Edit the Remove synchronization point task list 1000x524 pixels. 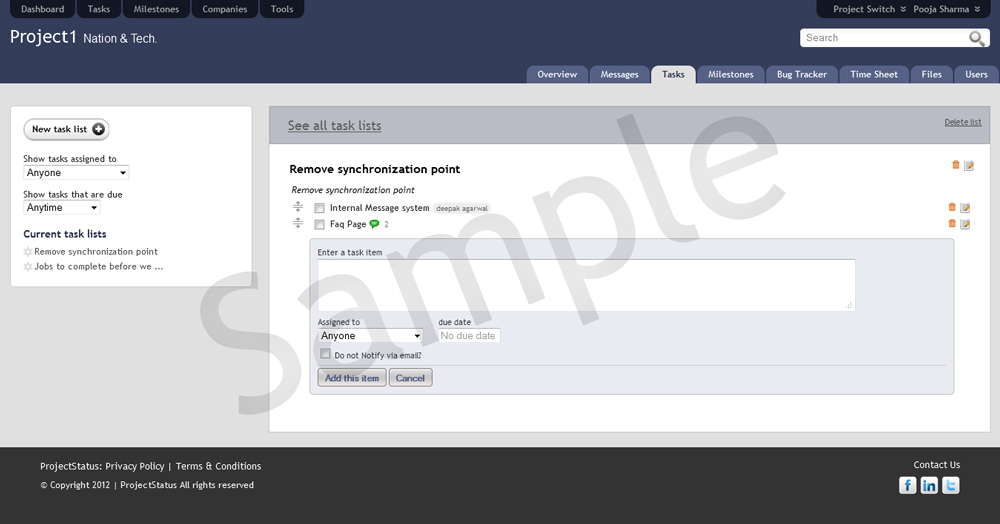969,166
